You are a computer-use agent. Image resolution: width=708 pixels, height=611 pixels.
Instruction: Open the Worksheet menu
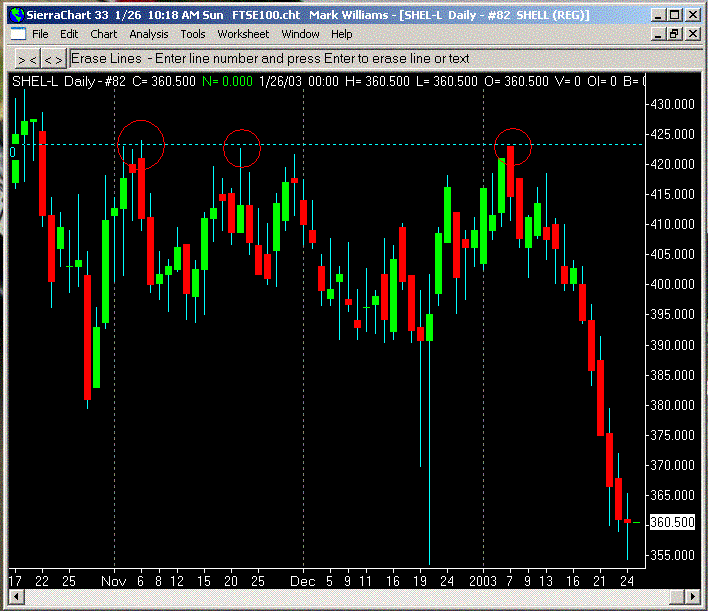click(243, 34)
